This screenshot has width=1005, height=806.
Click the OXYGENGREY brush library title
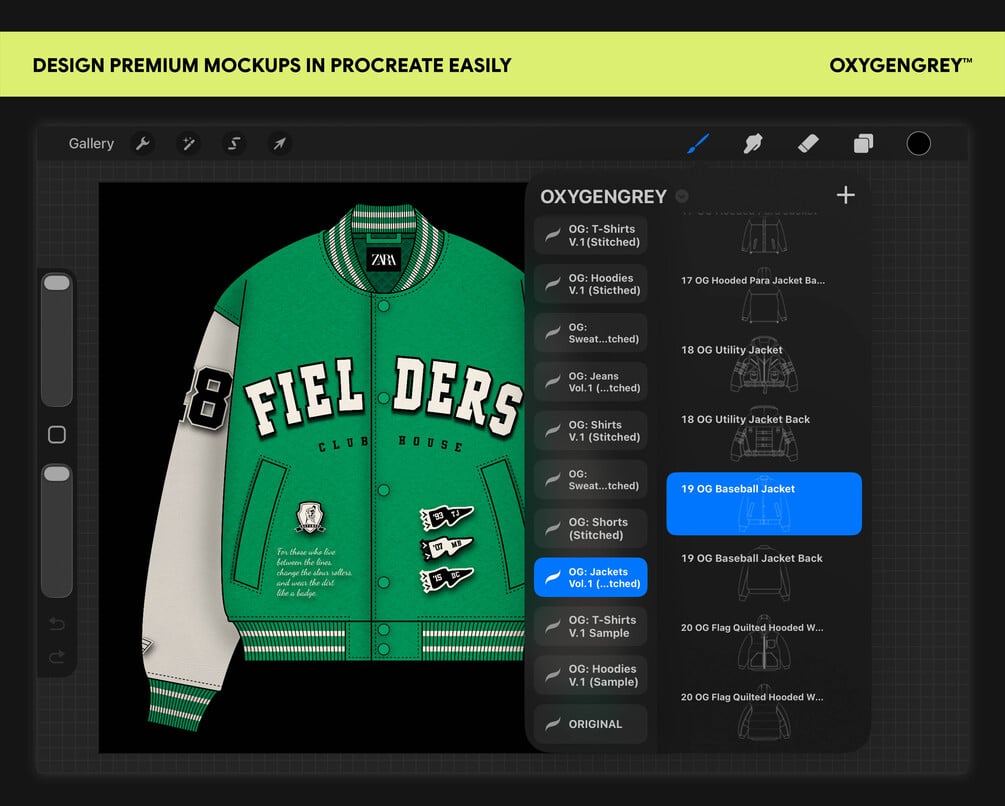pos(603,197)
